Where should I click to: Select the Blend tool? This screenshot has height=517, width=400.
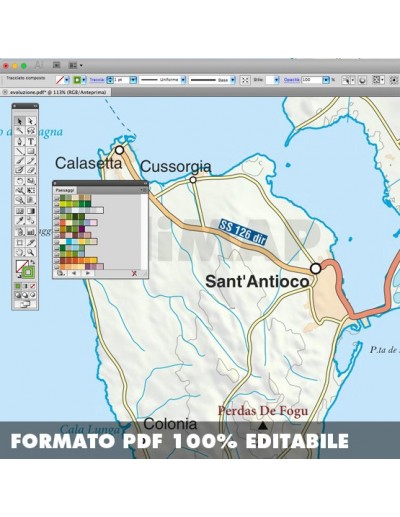click(31, 221)
